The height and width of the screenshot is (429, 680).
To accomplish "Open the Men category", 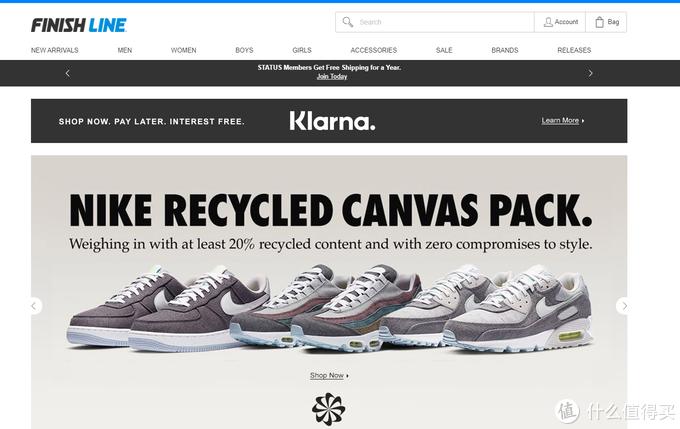I will pyautogui.click(x=125, y=50).
